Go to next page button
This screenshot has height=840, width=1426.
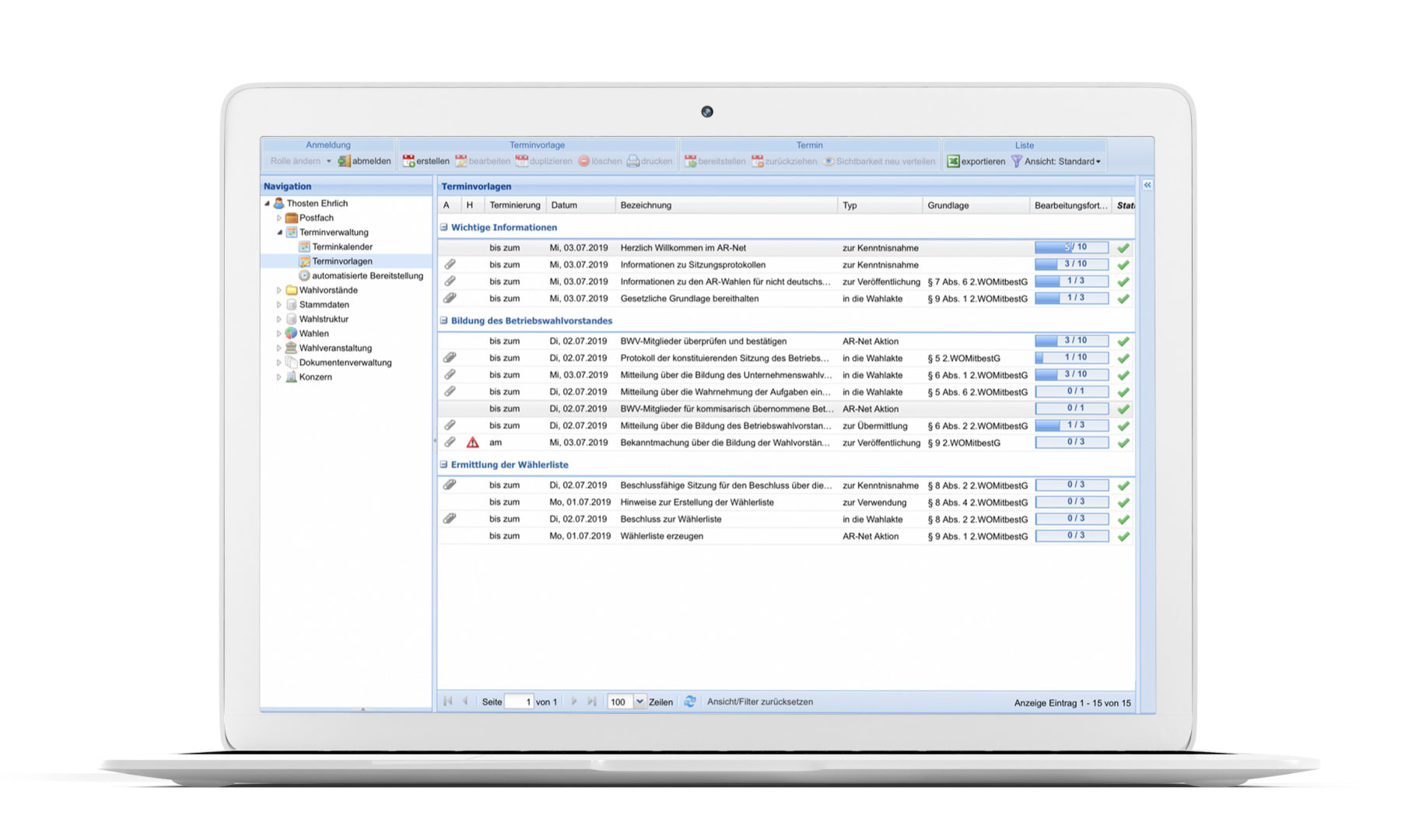[574, 702]
